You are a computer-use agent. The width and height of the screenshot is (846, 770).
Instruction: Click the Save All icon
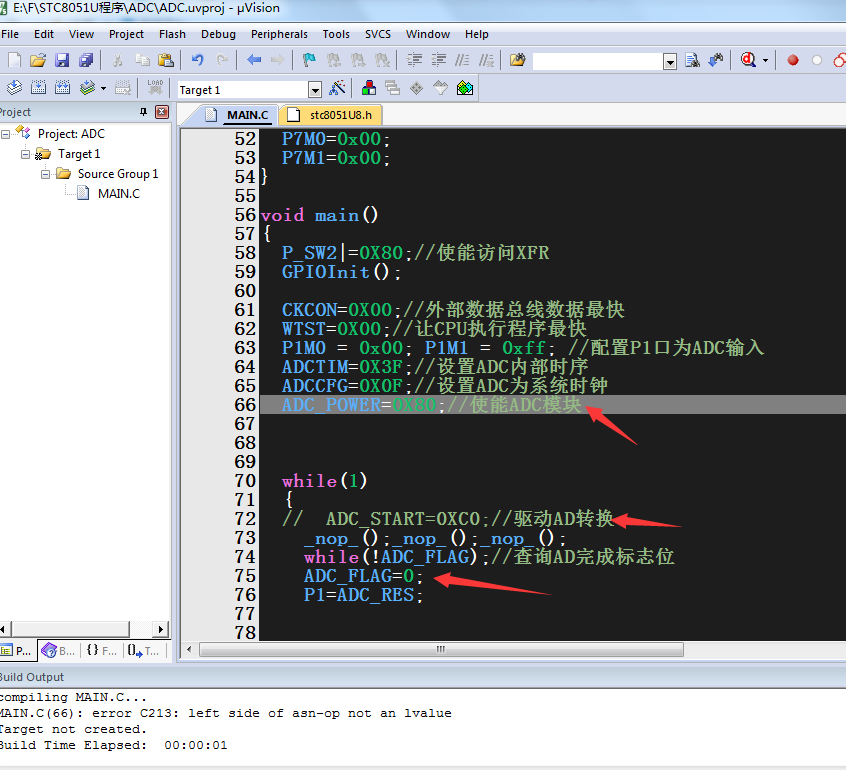pyautogui.click(x=86, y=60)
